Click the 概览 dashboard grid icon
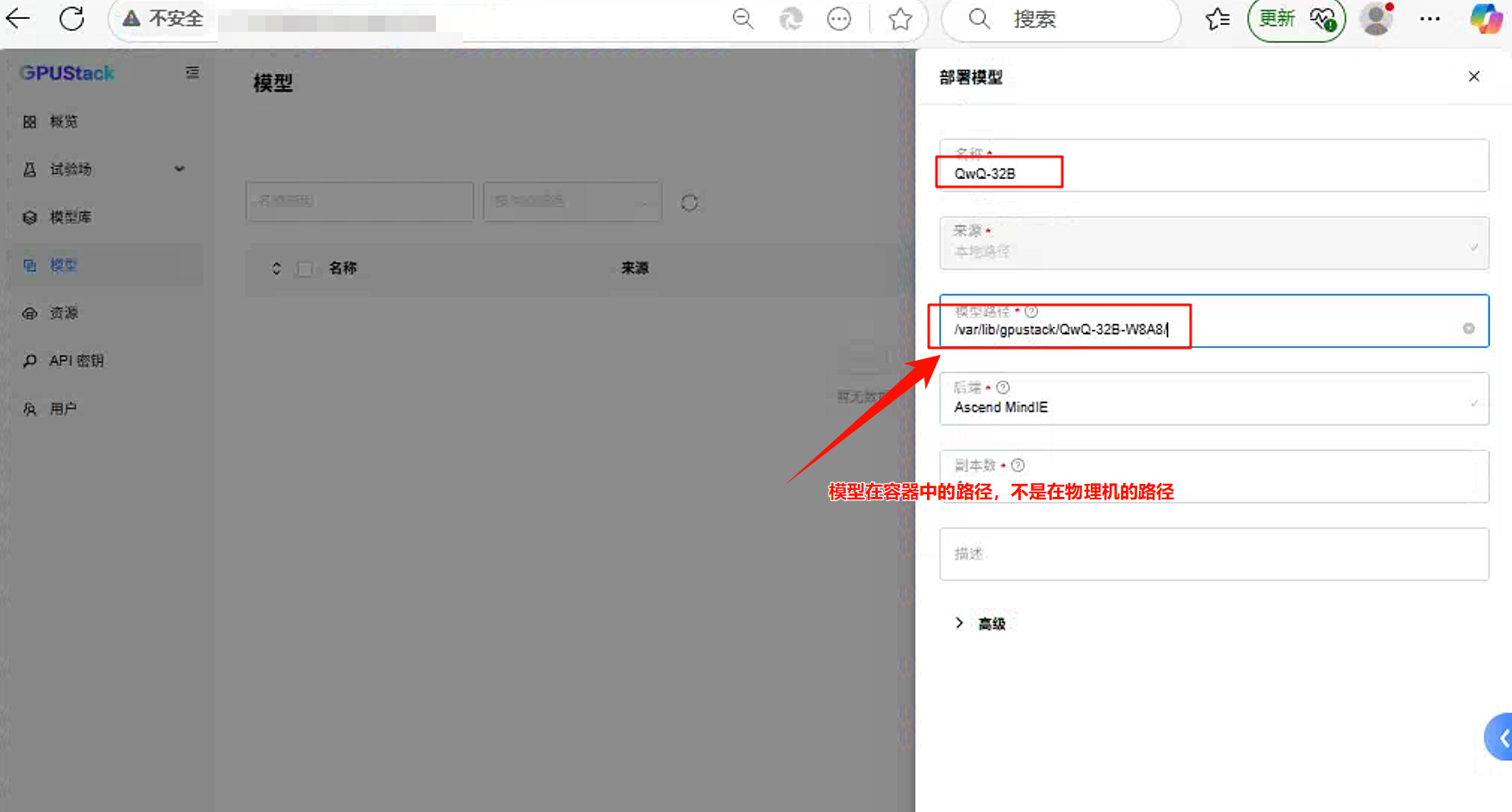 30,121
